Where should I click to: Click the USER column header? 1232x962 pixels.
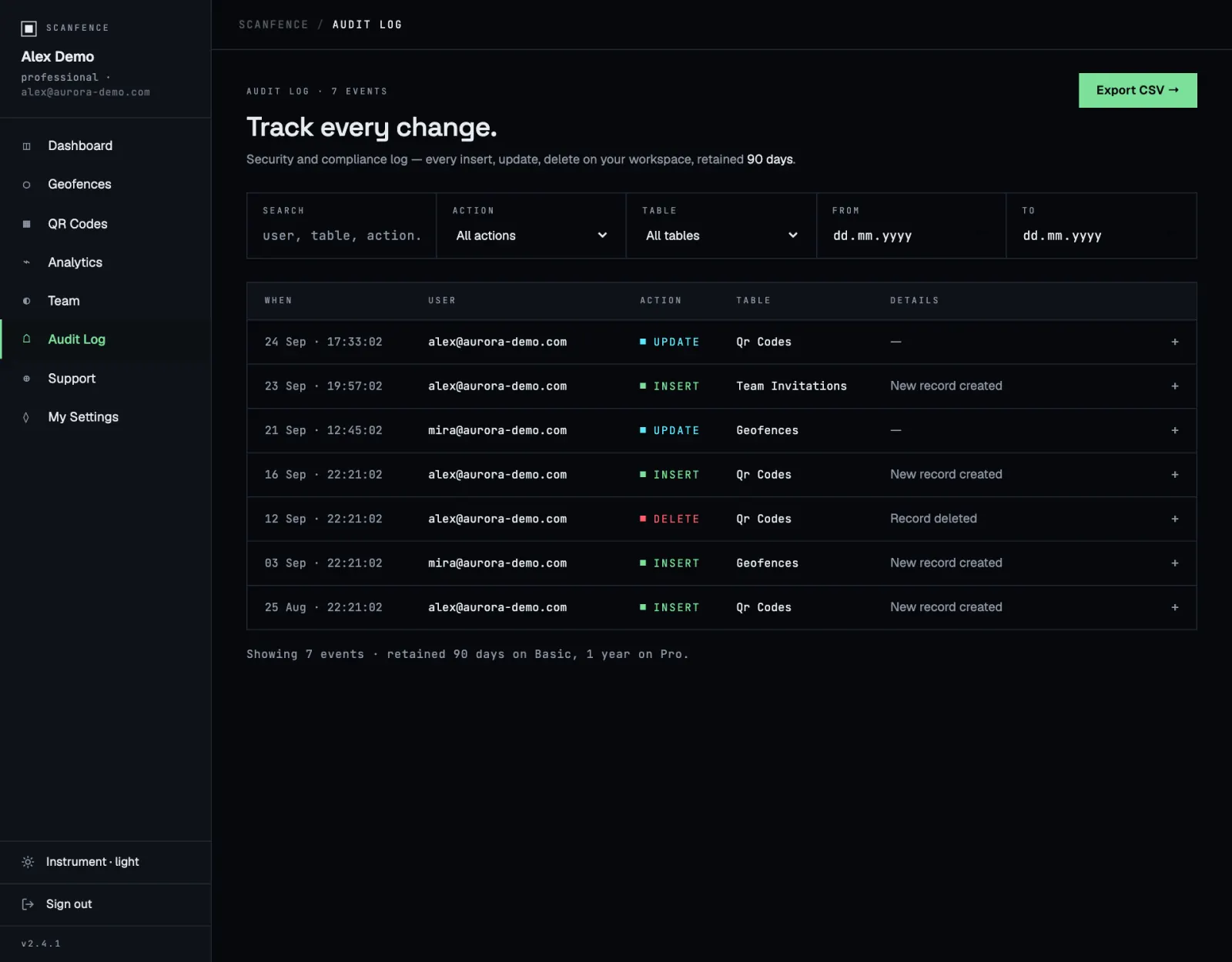point(442,301)
